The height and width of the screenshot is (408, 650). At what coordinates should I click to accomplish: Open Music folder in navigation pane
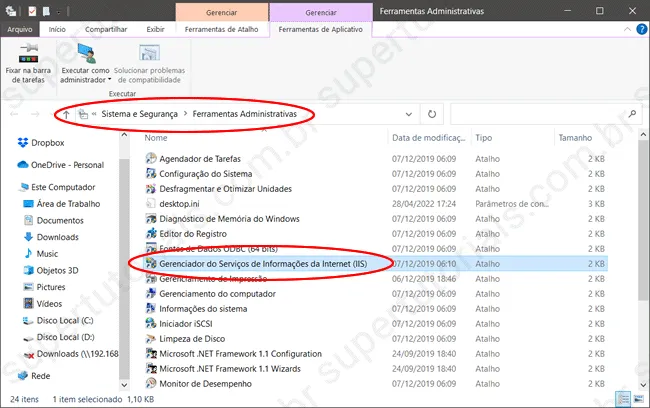tap(41, 253)
